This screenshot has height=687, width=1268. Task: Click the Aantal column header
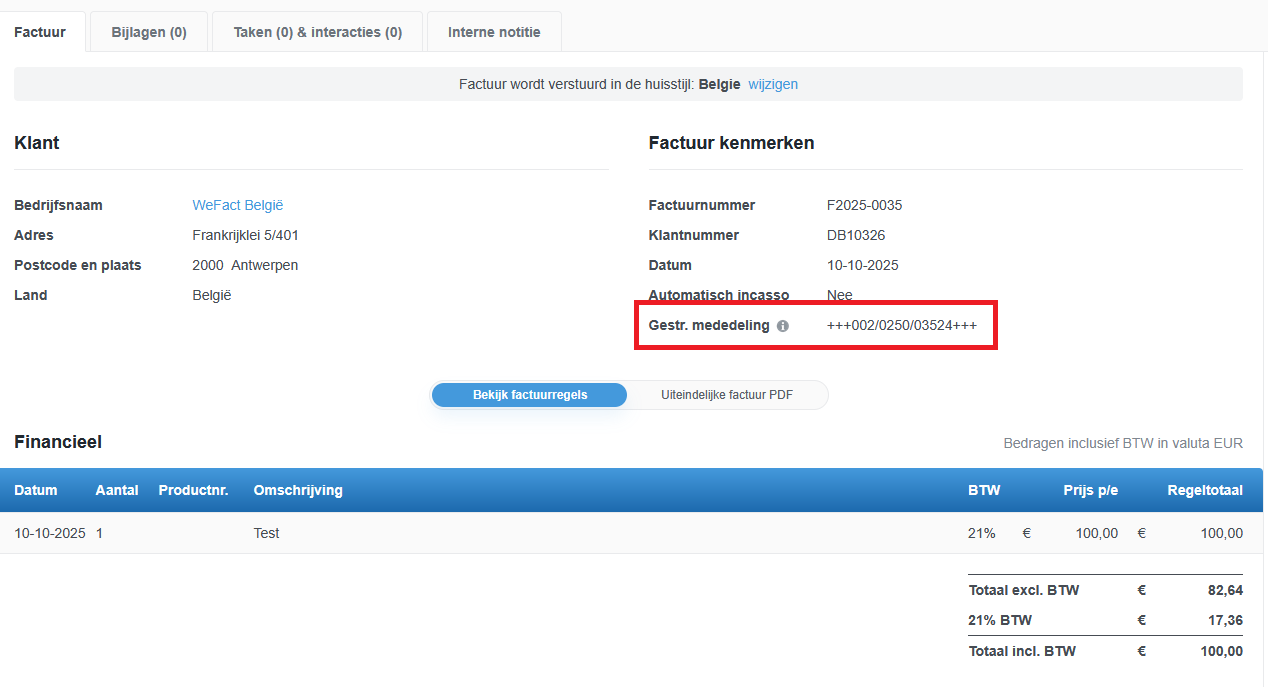click(117, 490)
